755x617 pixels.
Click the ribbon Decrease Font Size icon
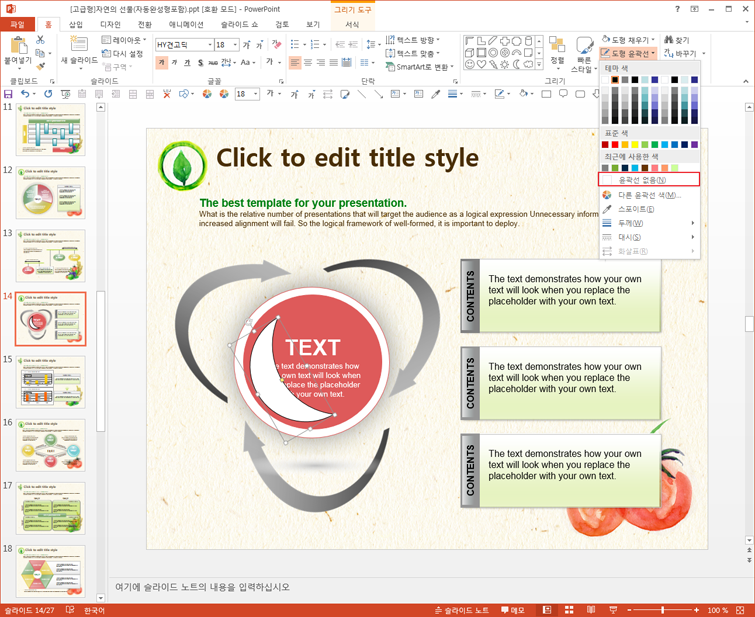[259, 45]
